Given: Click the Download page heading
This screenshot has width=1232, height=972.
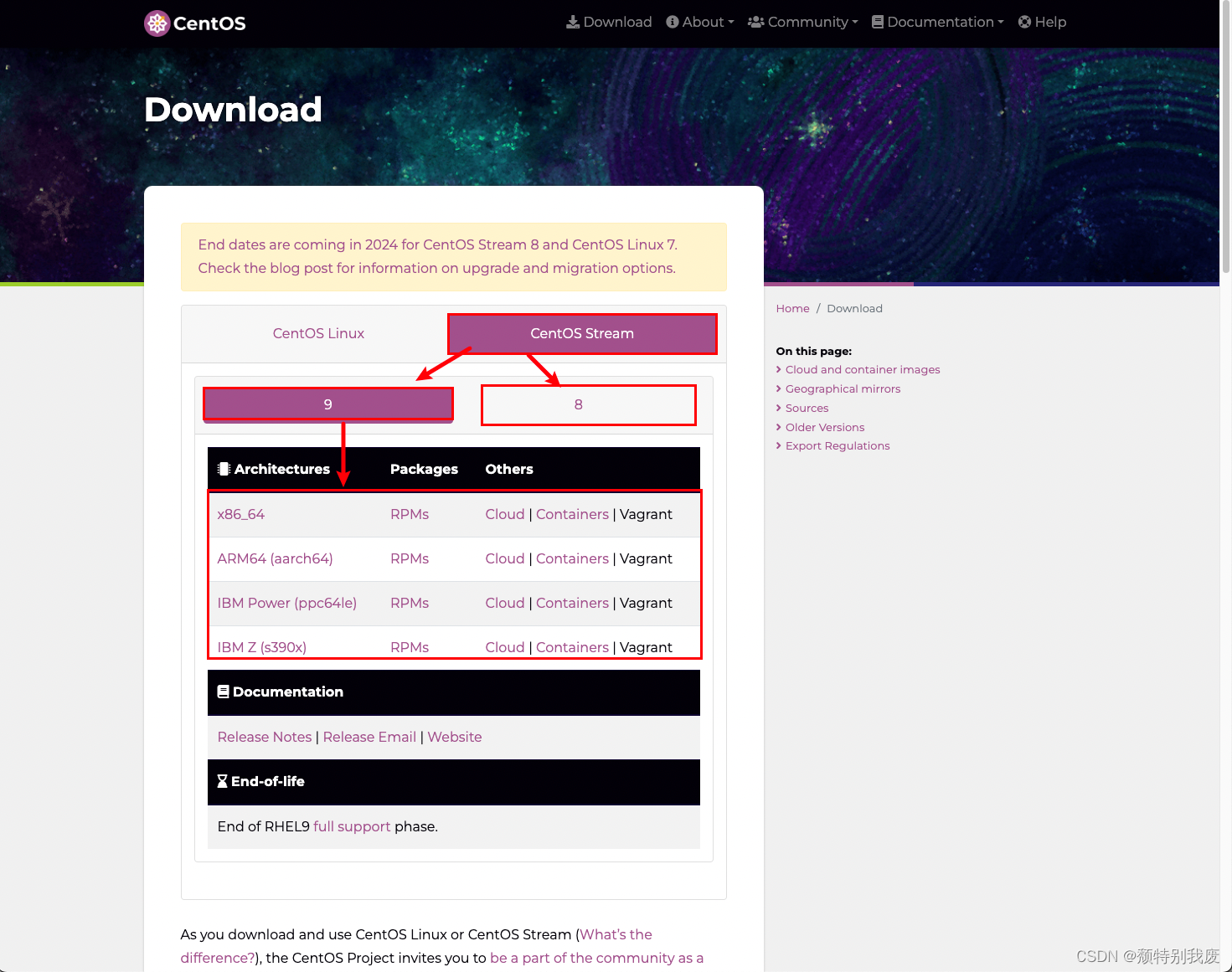Looking at the screenshot, I should pyautogui.click(x=233, y=109).
